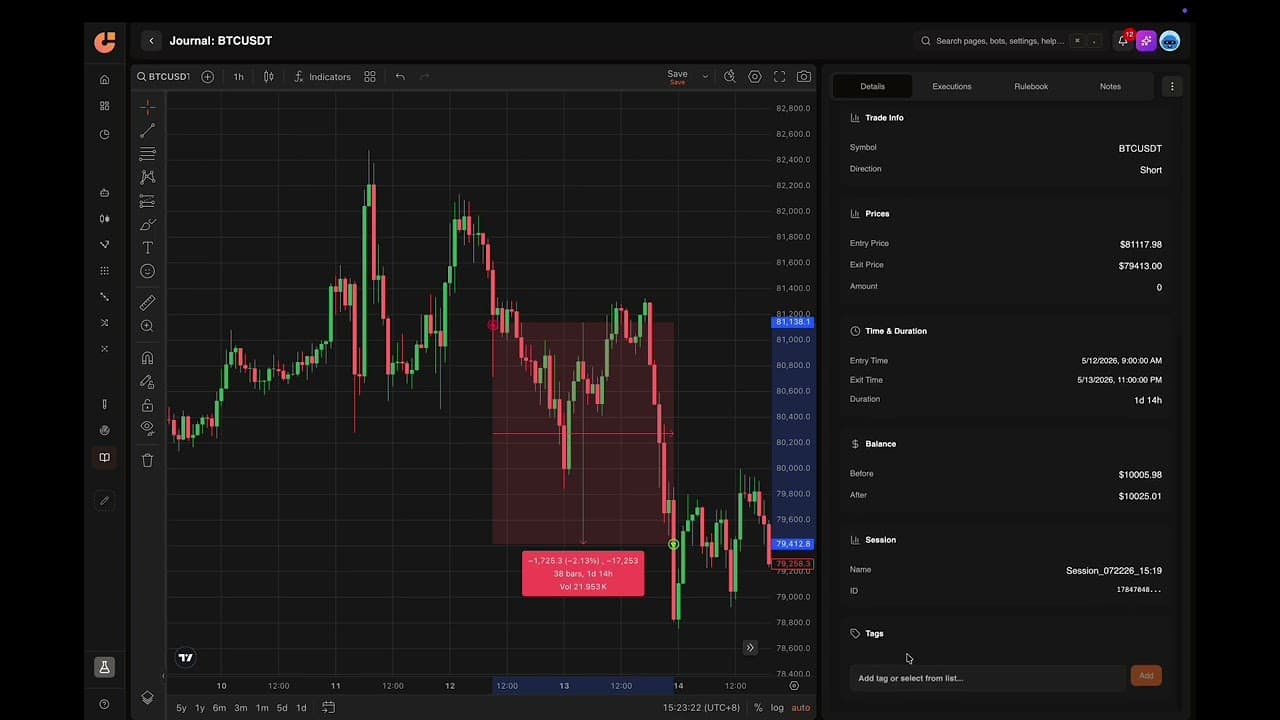Open the three-dot panel options menu

(x=1172, y=86)
